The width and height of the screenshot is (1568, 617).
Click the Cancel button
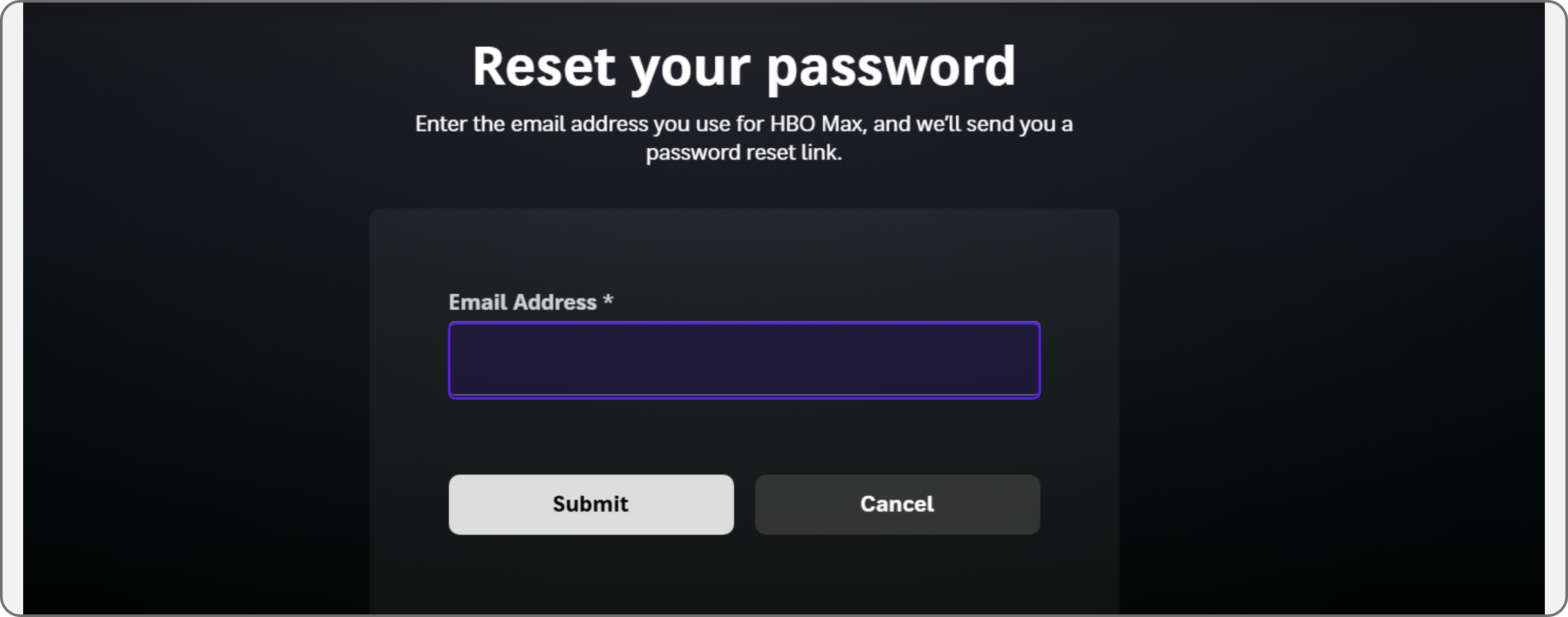[x=897, y=505]
